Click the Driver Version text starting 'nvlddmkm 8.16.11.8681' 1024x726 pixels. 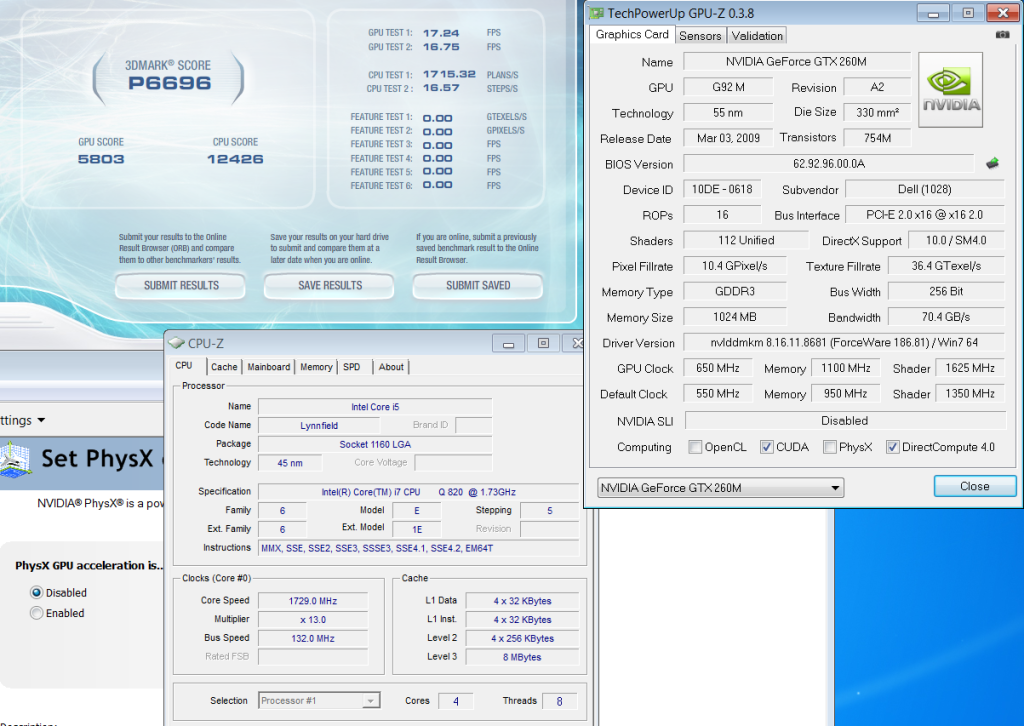844,342
